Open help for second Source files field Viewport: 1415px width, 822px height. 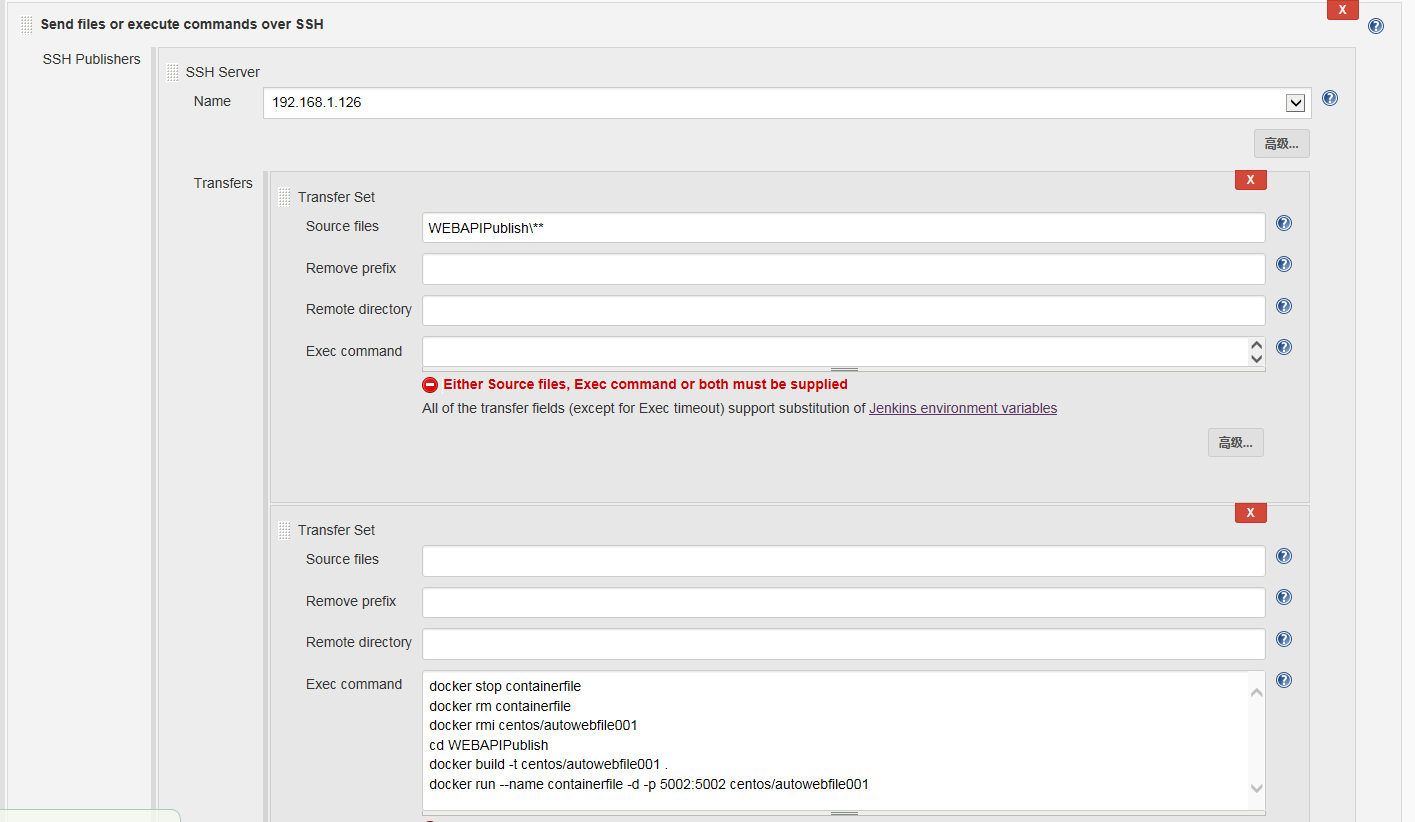(x=1284, y=556)
